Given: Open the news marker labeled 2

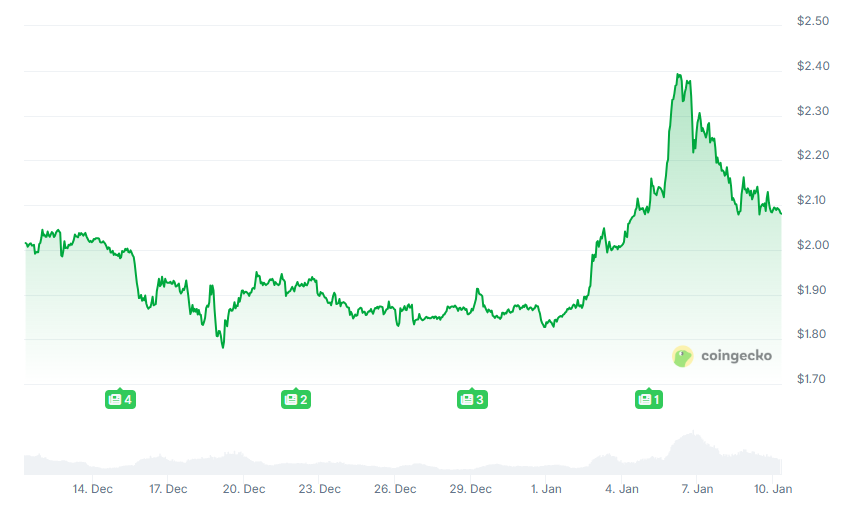Looking at the screenshot, I should coord(296,400).
